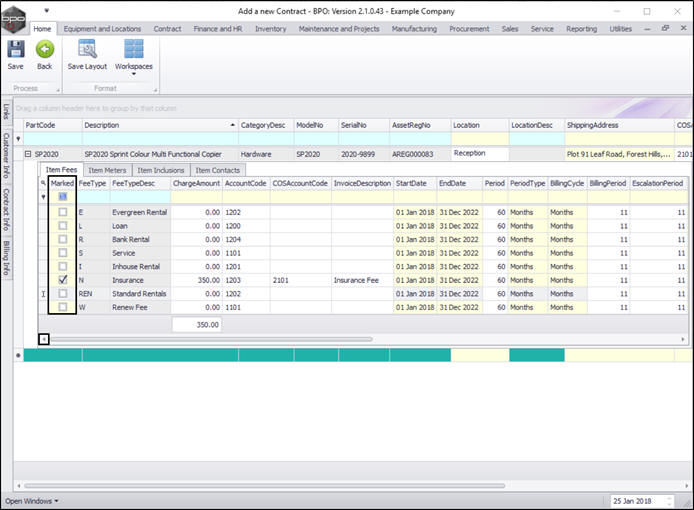Click the Location cell showing Reception
The image size is (694, 510).
[x=479, y=154]
